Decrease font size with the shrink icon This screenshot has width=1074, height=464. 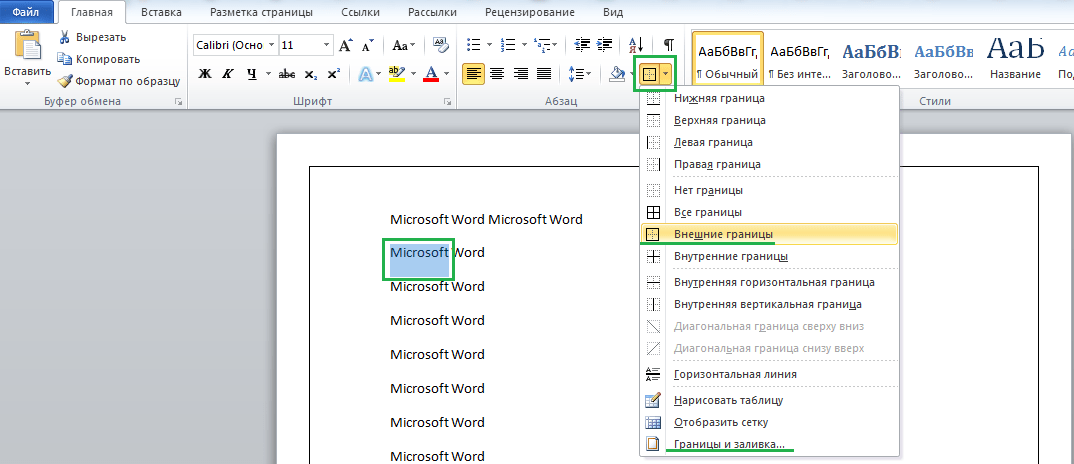coord(367,45)
